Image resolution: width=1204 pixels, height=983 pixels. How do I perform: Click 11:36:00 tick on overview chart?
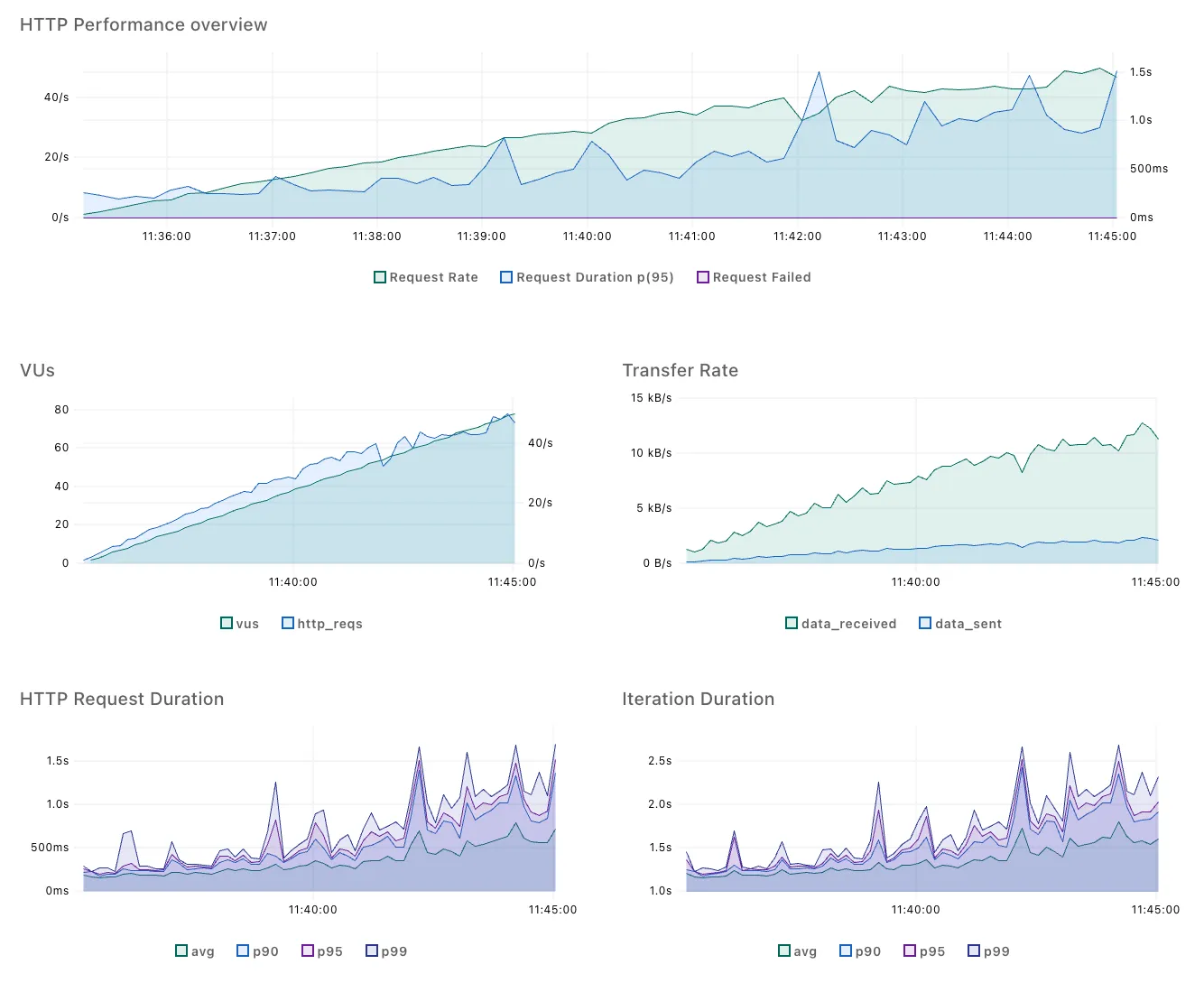click(167, 236)
